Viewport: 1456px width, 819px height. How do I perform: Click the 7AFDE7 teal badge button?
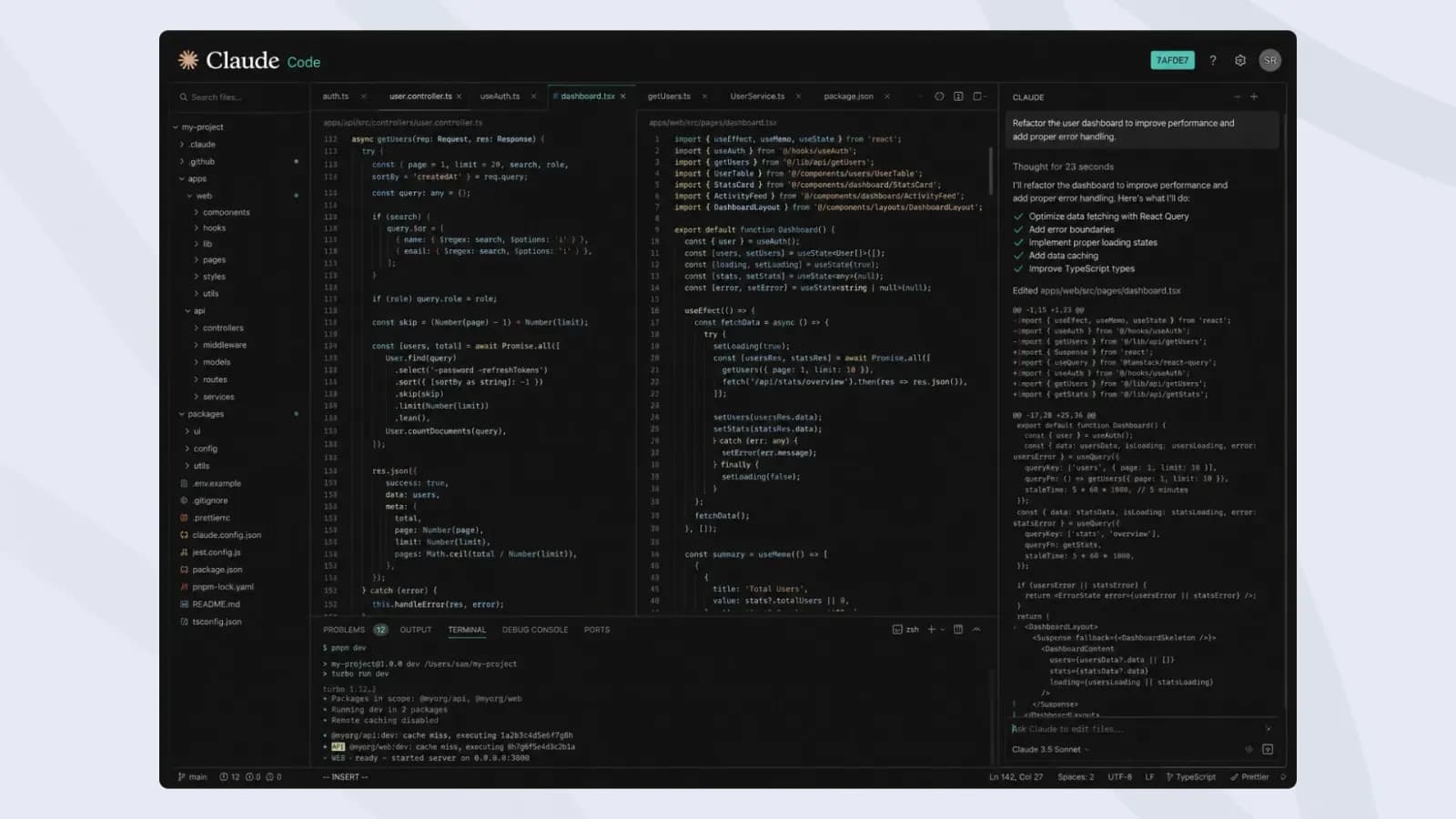click(1172, 61)
